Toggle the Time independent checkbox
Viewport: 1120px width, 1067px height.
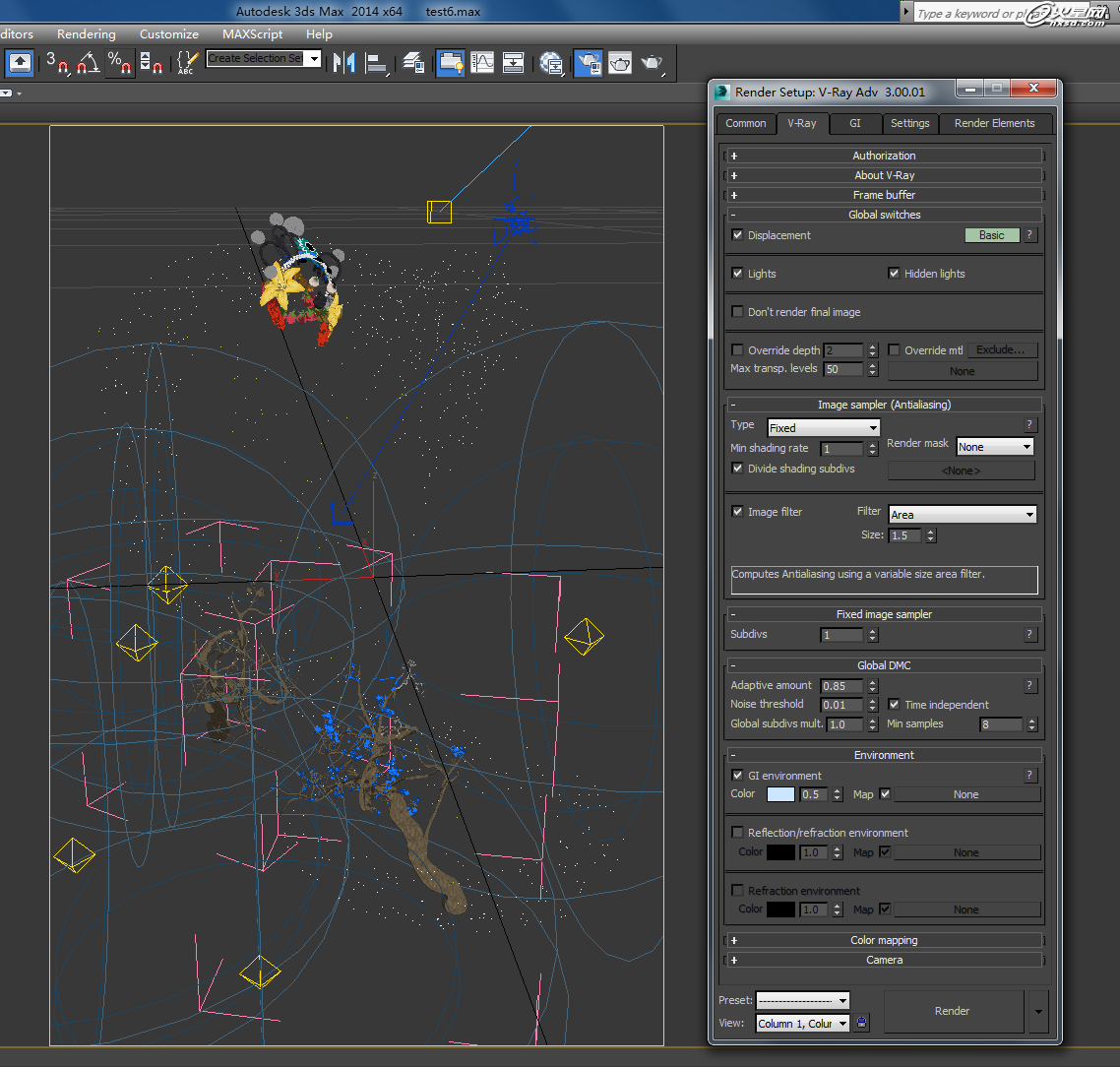click(x=894, y=704)
